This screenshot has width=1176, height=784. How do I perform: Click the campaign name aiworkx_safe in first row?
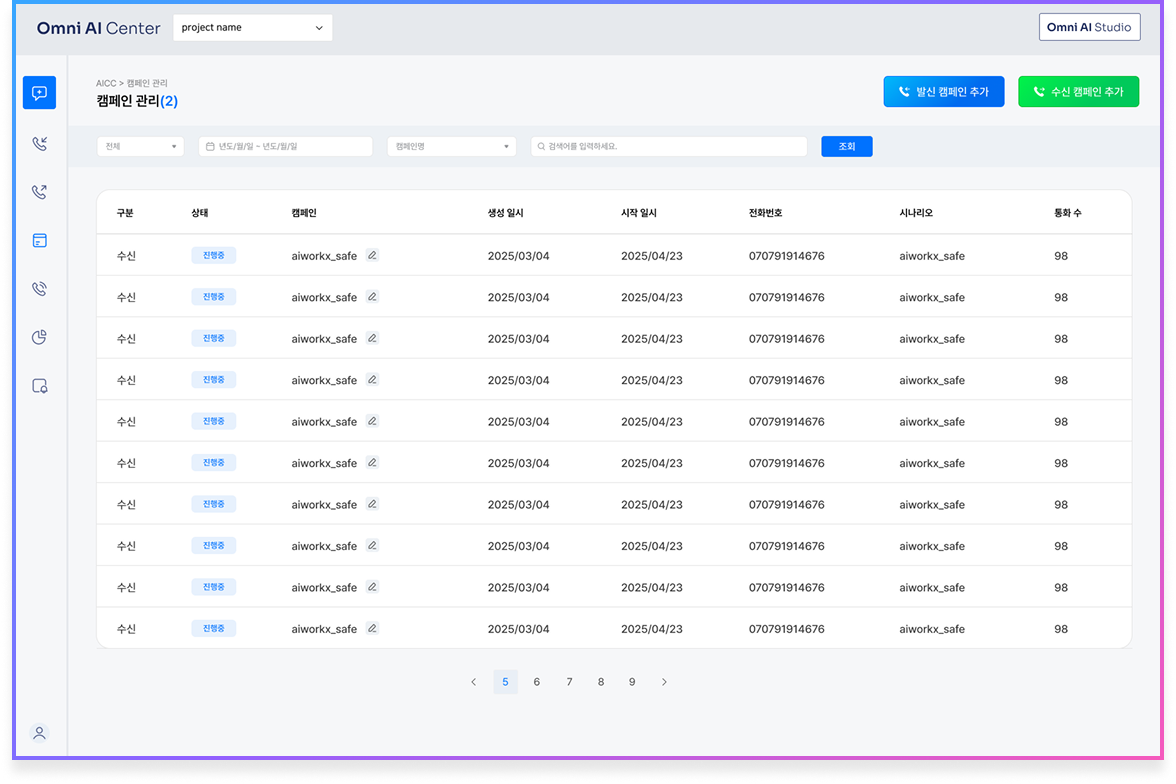(x=324, y=256)
